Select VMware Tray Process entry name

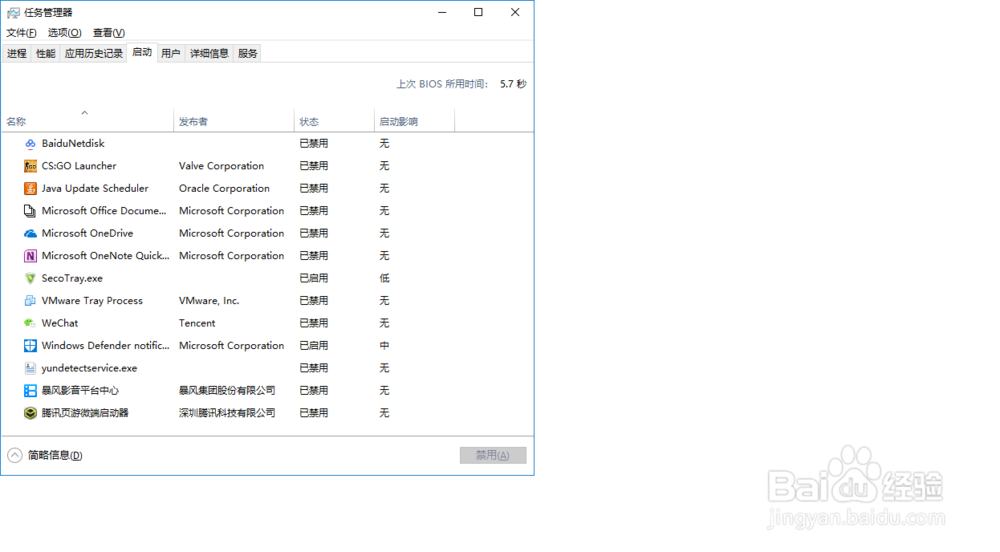pyautogui.click(x=92, y=301)
